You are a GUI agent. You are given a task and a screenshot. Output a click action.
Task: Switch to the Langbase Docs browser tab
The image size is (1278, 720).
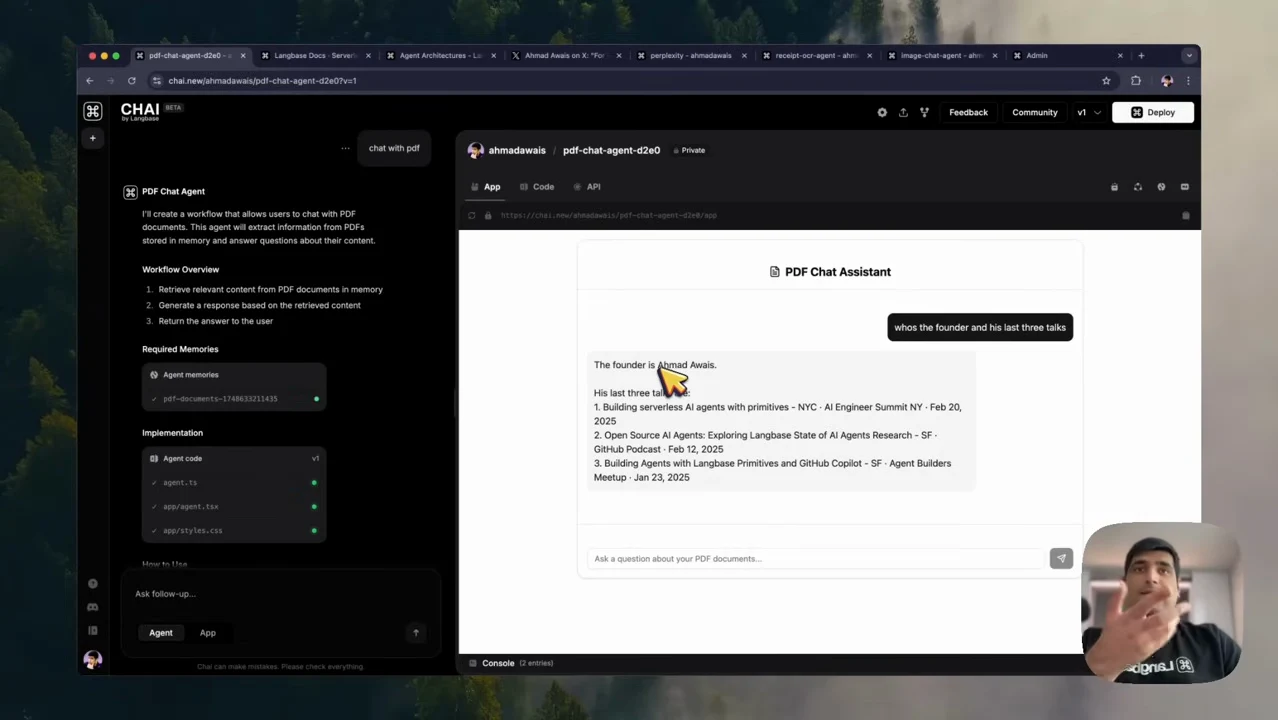[315, 56]
